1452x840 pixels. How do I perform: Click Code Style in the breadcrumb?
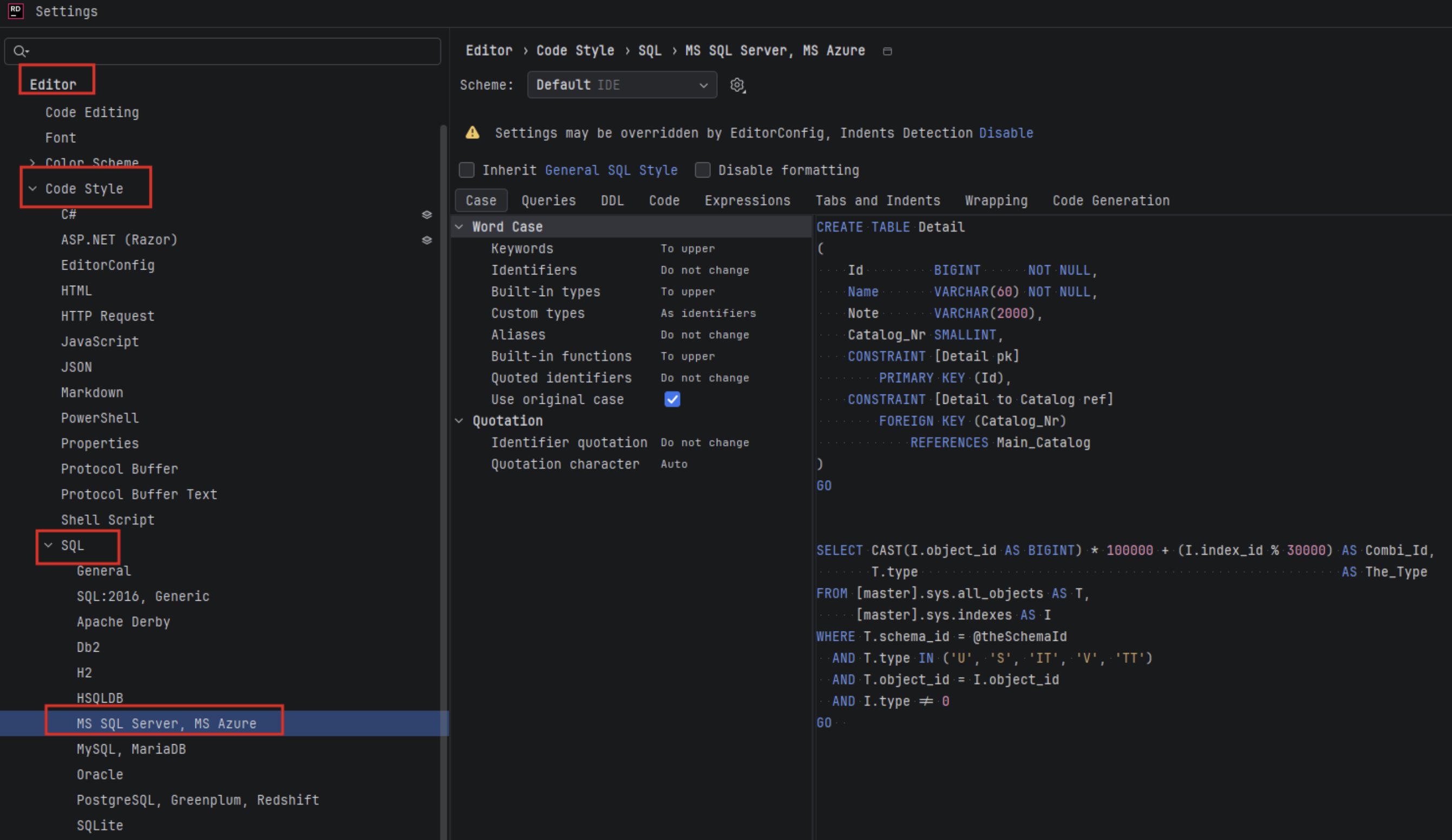575,51
